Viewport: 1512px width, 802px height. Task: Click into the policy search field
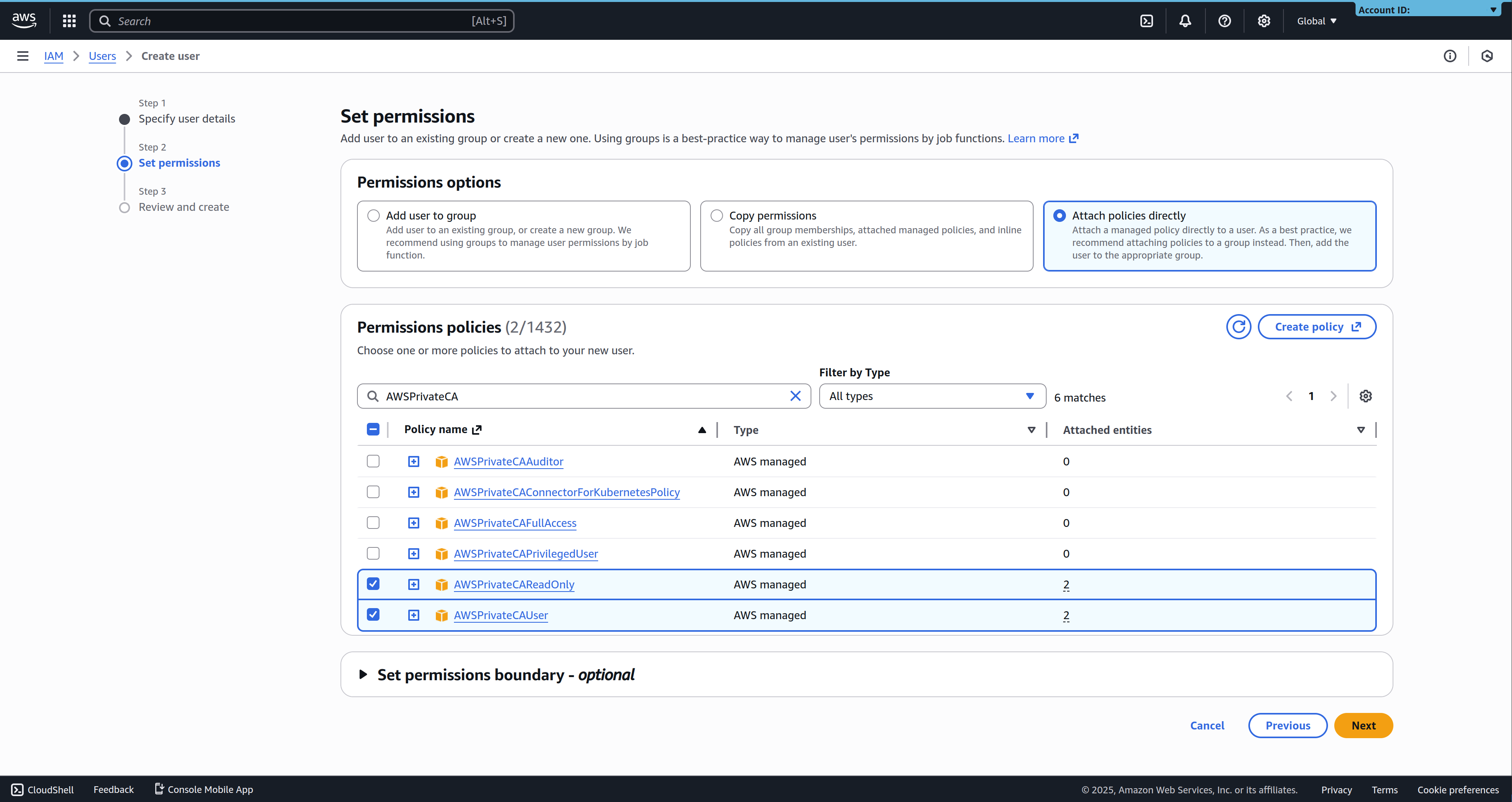(x=581, y=396)
